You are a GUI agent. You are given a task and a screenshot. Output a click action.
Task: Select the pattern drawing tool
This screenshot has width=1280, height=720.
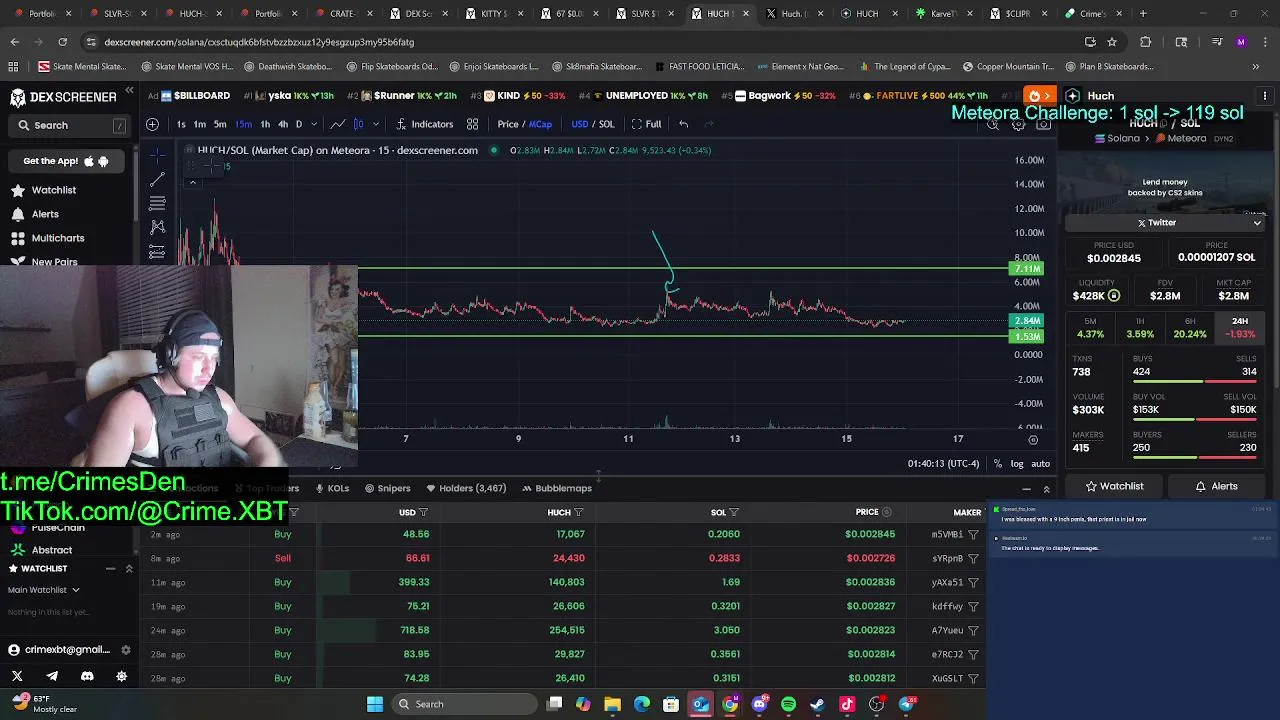157,228
